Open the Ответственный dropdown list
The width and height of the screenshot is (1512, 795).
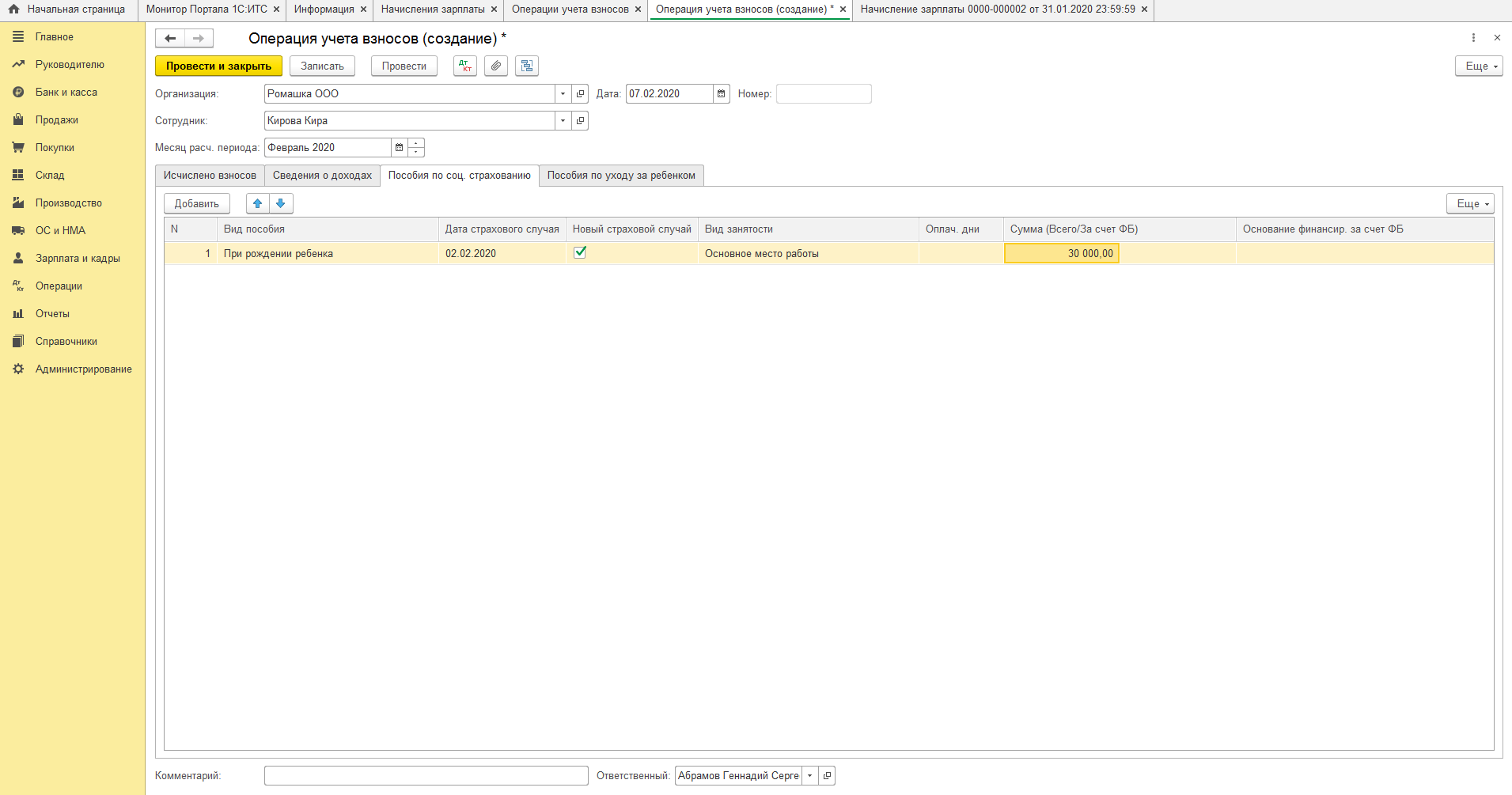pyautogui.click(x=809, y=776)
